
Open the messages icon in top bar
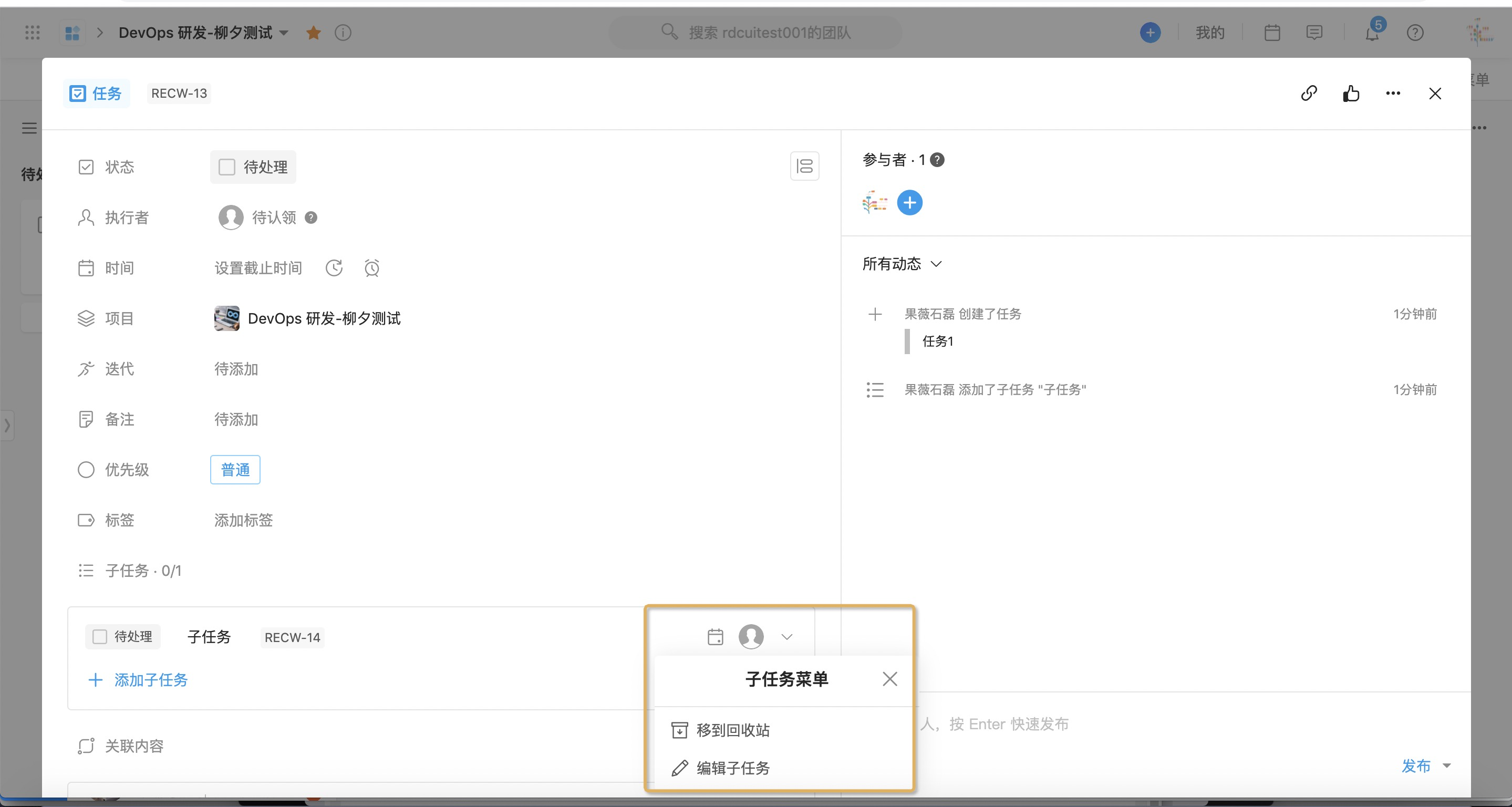click(x=1314, y=33)
